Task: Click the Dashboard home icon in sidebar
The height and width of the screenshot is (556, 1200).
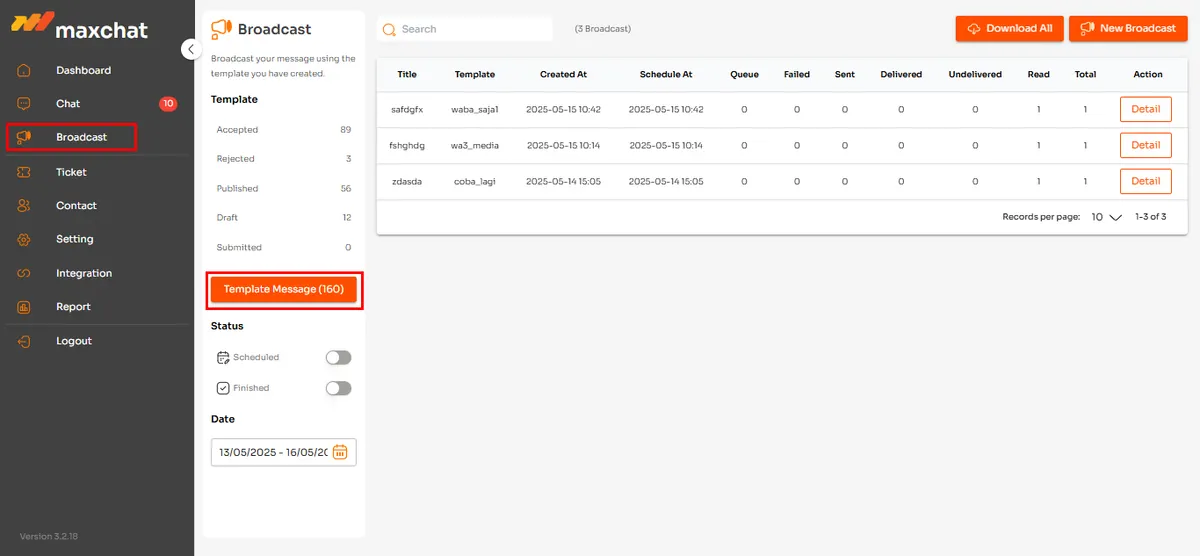Action: (x=24, y=71)
